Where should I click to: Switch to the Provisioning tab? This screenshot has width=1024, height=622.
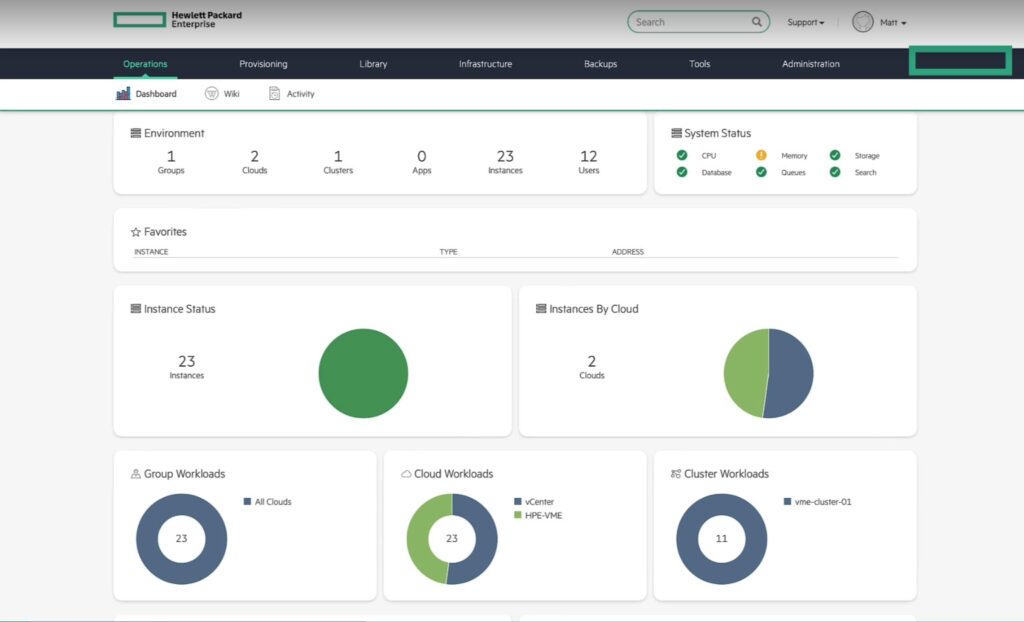tap(263, 63)
